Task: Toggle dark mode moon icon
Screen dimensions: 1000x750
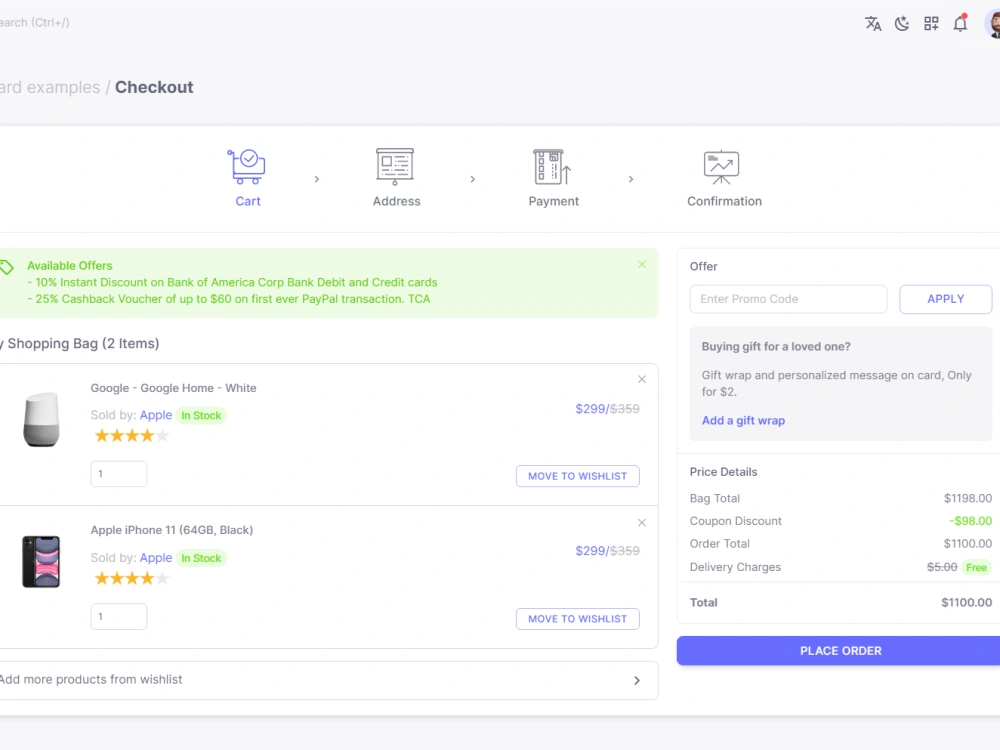Action: 902,24
